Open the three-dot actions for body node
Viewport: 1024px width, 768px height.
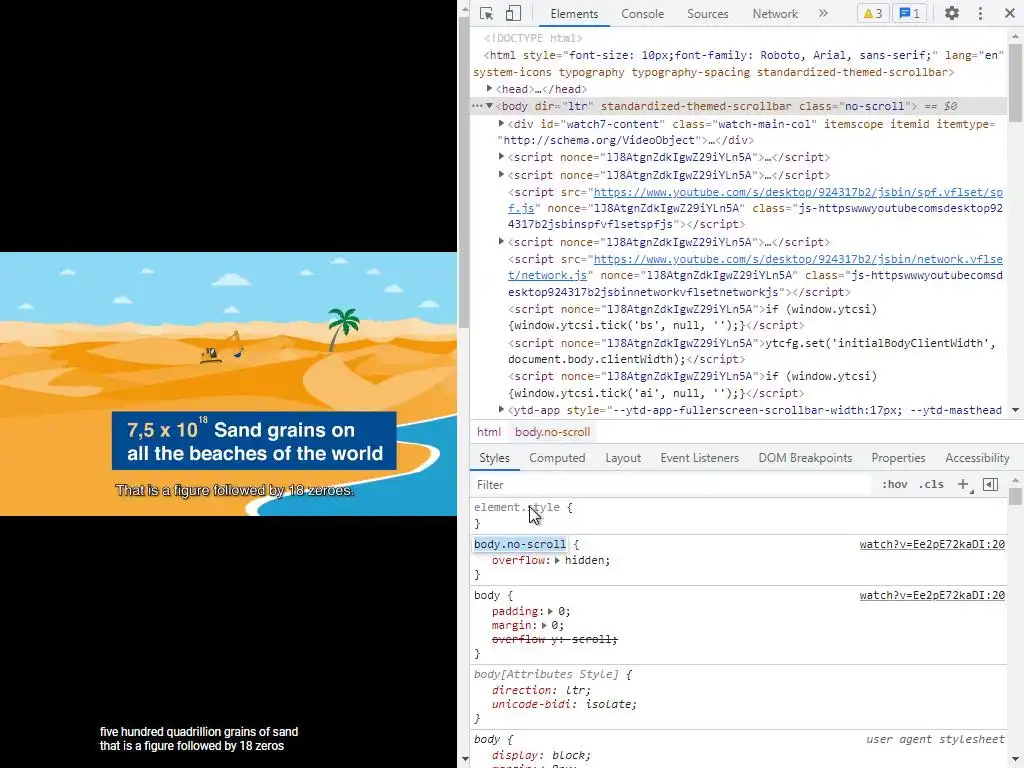point(477,106)
